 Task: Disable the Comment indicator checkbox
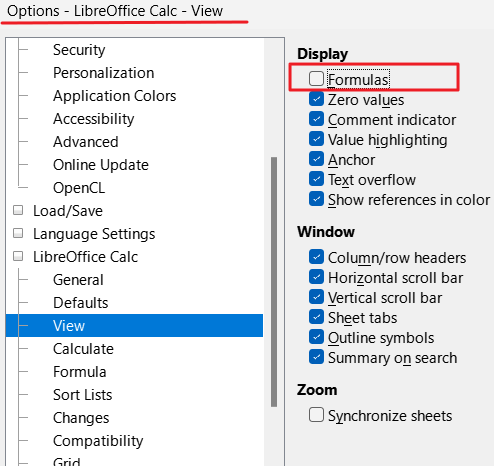(x=316, y=119)
